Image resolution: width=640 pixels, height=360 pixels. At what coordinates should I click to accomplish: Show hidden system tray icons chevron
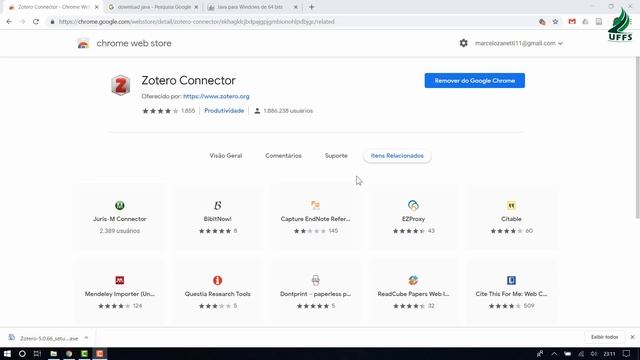point(554,353)
